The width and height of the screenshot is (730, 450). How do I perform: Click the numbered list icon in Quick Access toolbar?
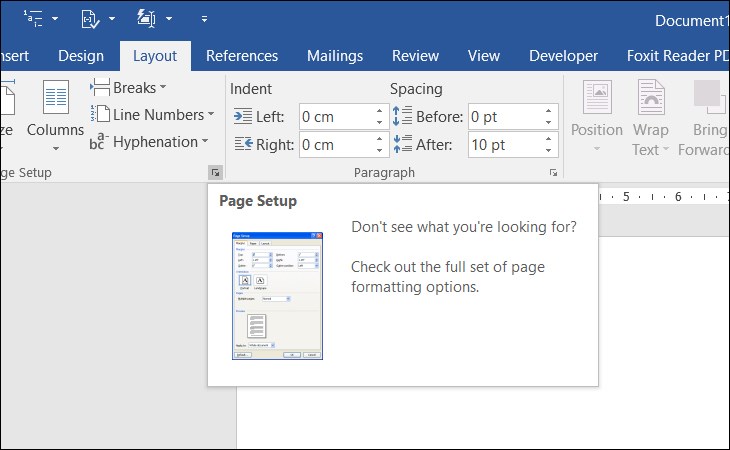click(34, 19)
